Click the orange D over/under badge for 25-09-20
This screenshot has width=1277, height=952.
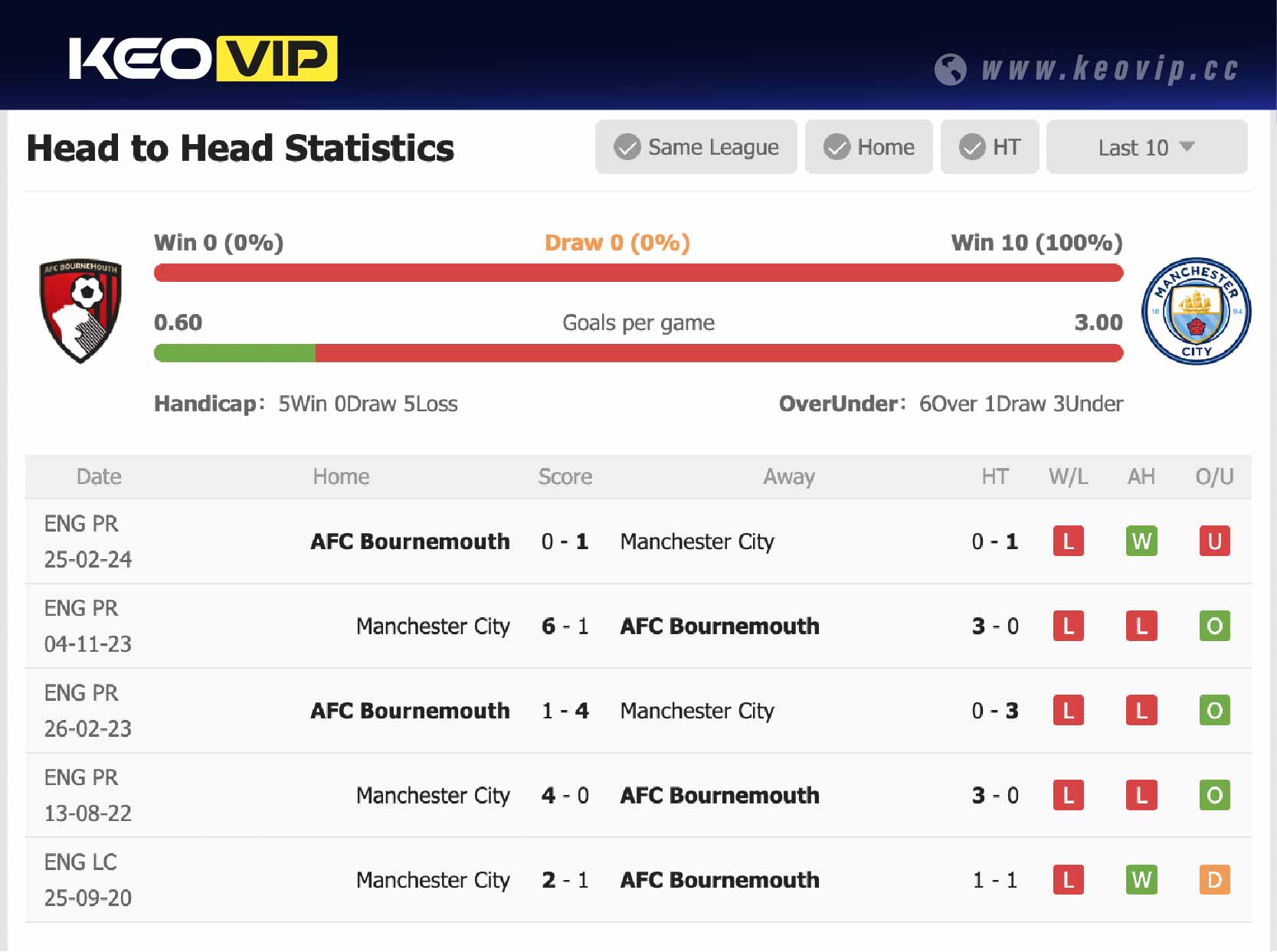pos(1213,880)
